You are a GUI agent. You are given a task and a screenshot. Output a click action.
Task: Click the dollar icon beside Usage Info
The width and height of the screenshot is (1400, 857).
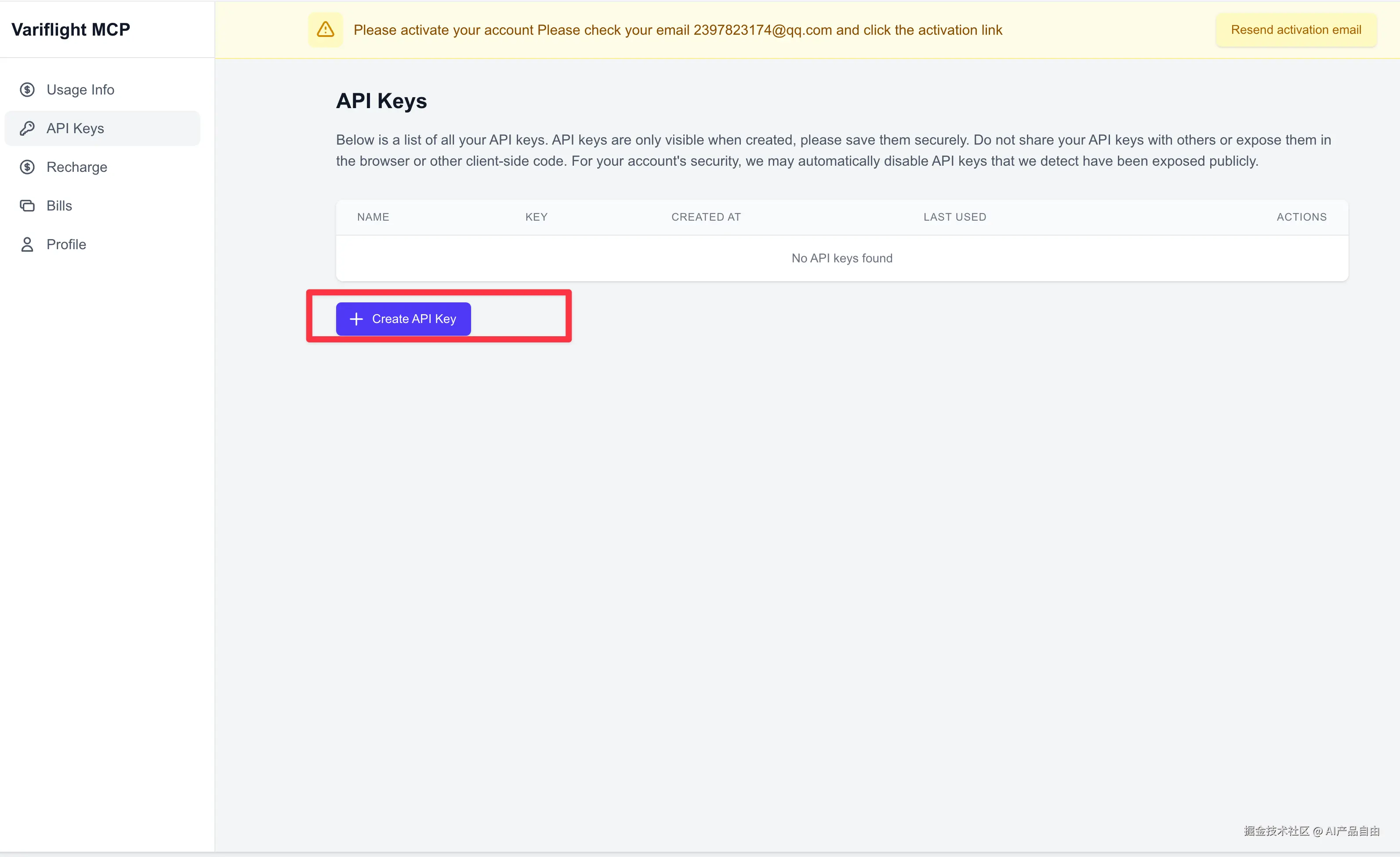(27, 90)
